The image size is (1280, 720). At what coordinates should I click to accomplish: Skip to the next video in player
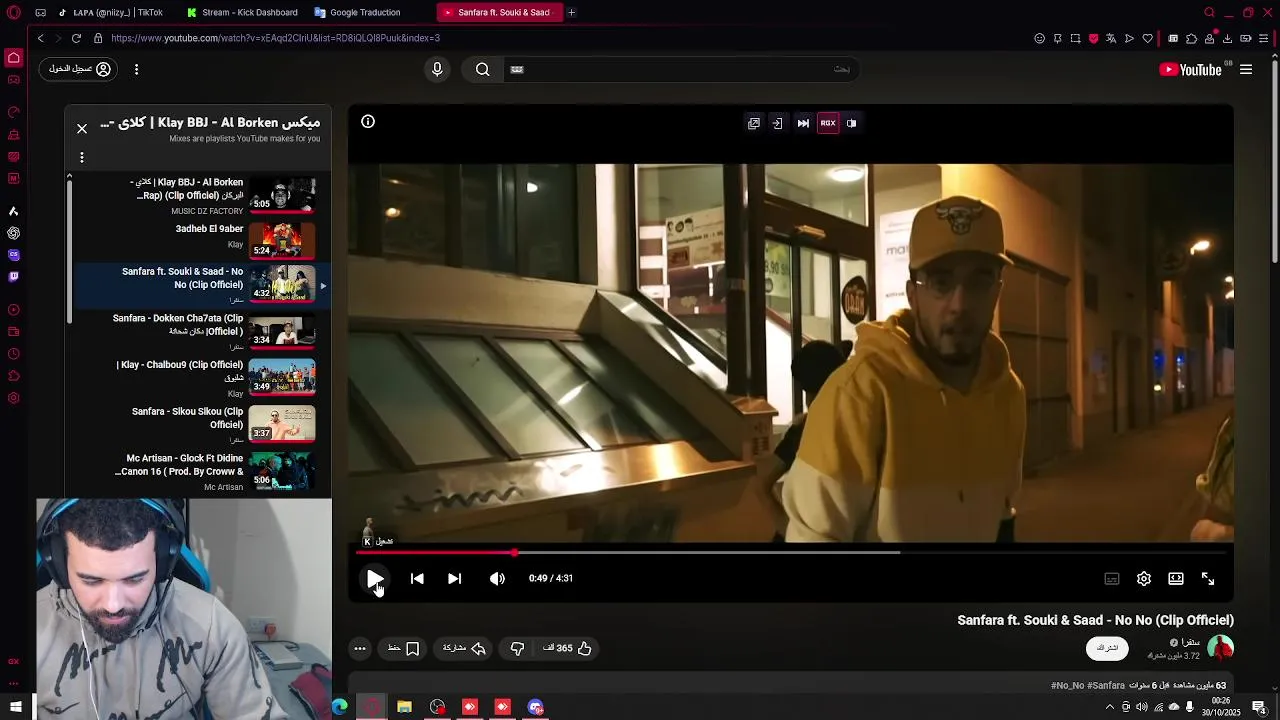coord(454,578)
